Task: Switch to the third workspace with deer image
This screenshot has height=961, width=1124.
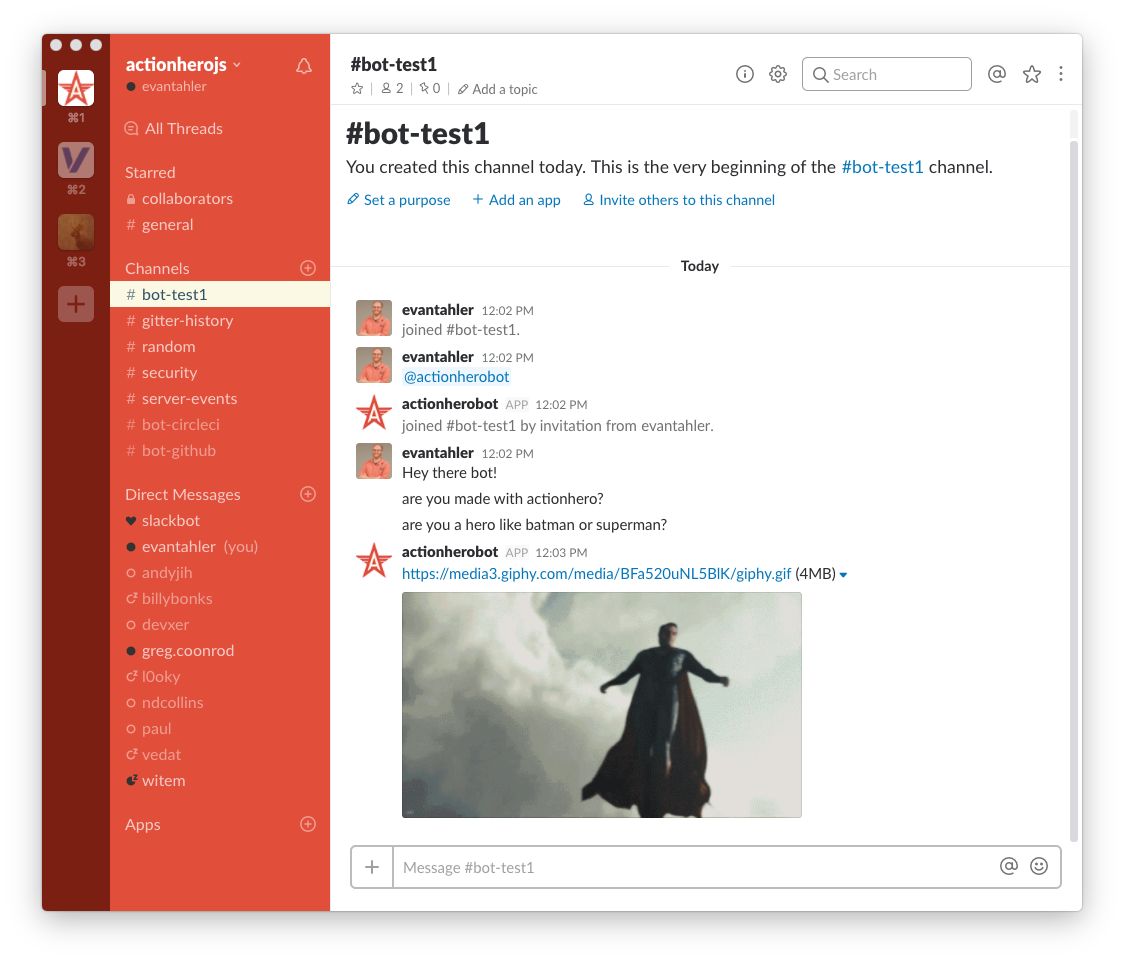Action: tap(76, 232)
